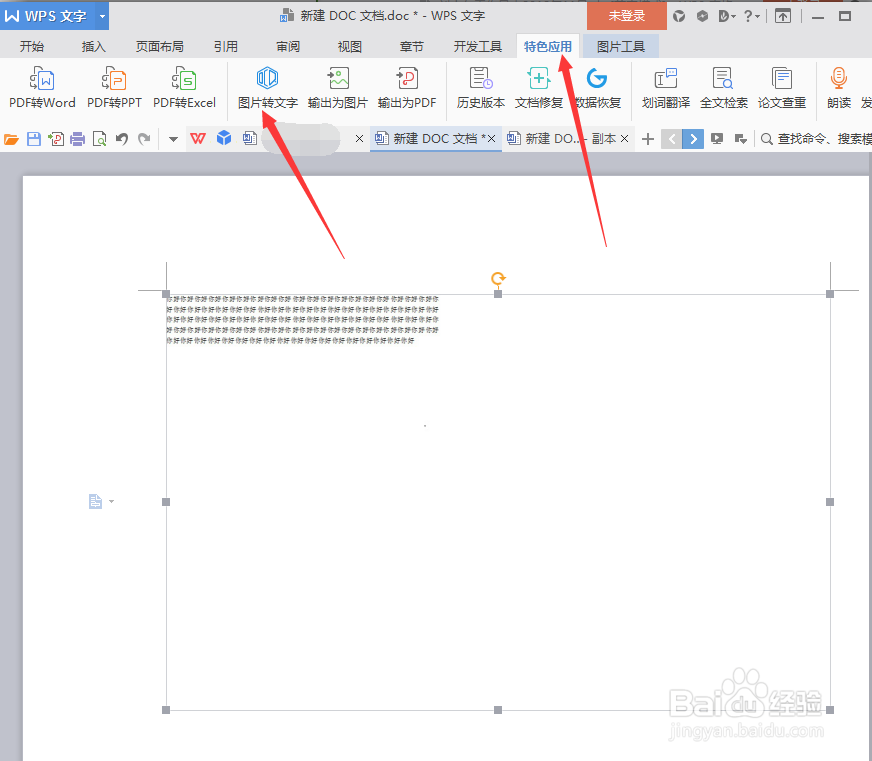
Task: Expand WPS 文字 application menu arrow
Action: click(x=102, y=16)
